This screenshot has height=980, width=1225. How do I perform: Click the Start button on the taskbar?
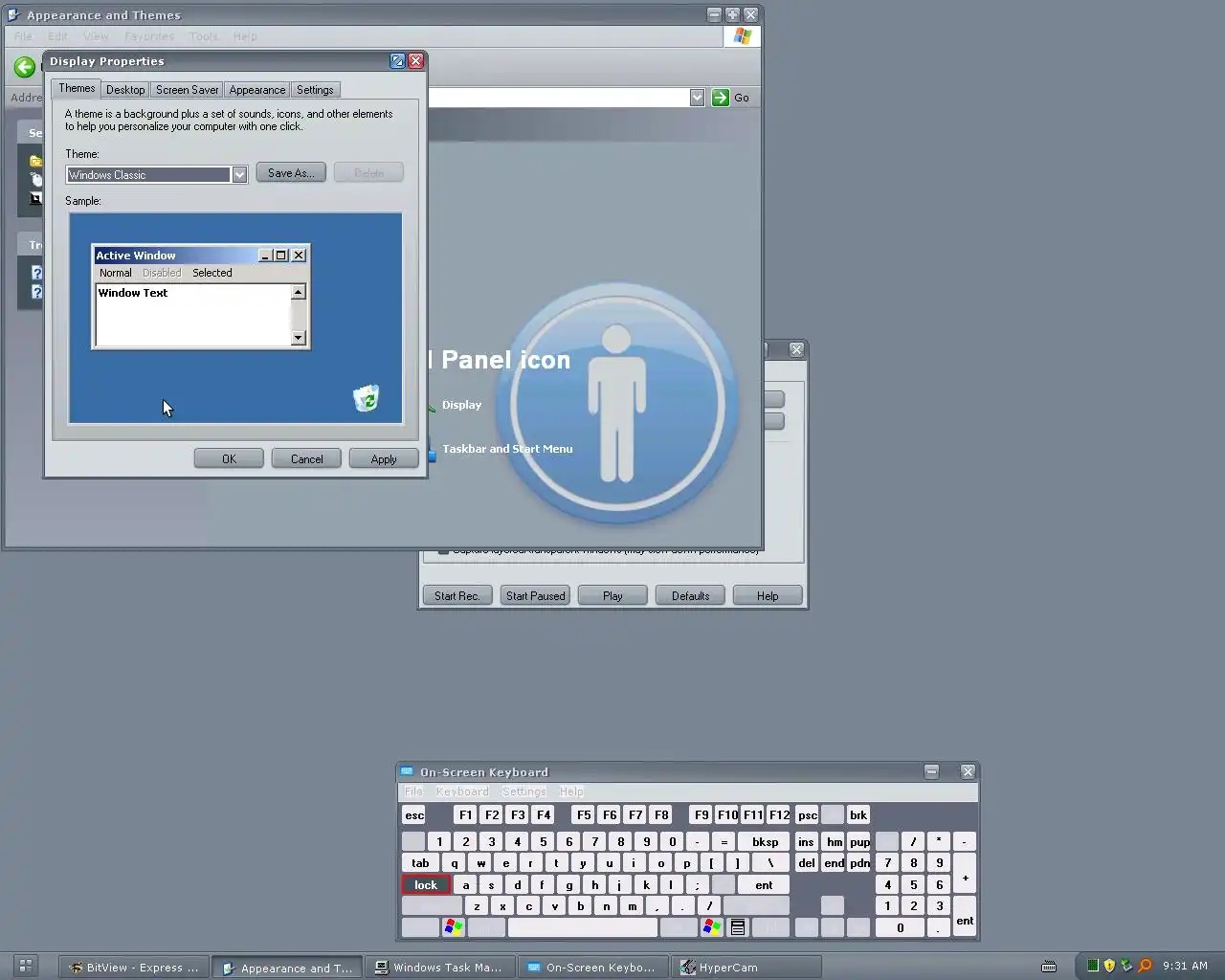pos(26,966)
